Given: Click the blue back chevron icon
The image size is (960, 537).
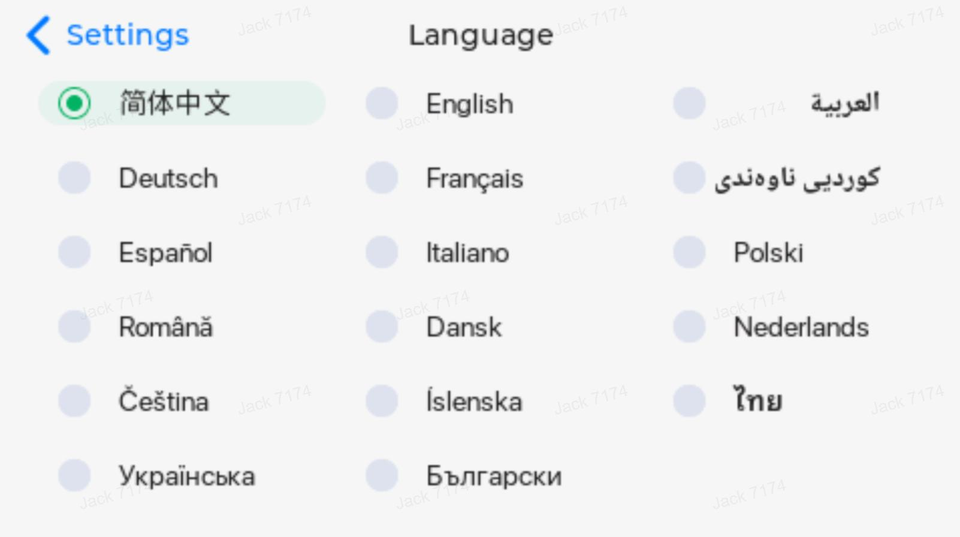Looking at the screenshot, I should tap(38, 36).
